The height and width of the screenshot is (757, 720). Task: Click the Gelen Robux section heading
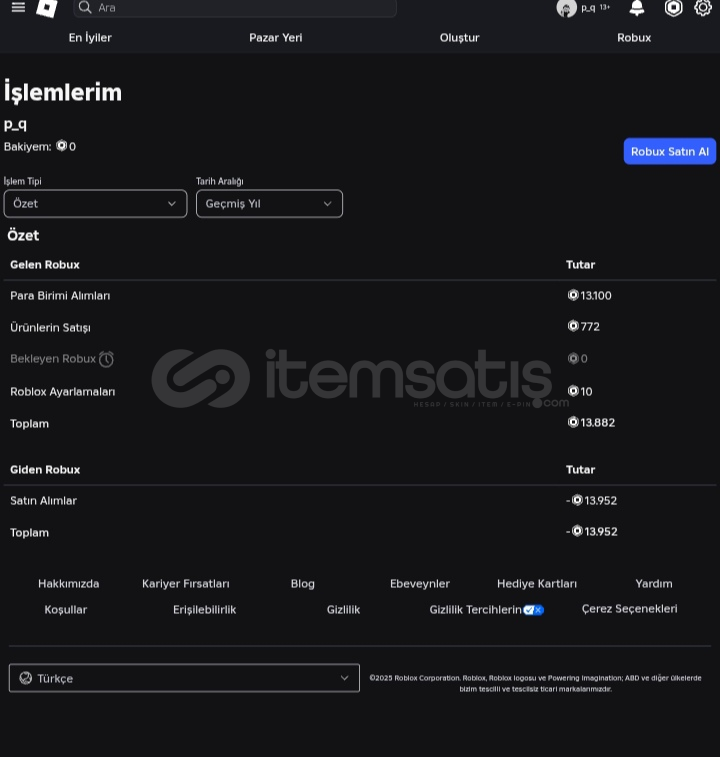[x=45, y=265]
